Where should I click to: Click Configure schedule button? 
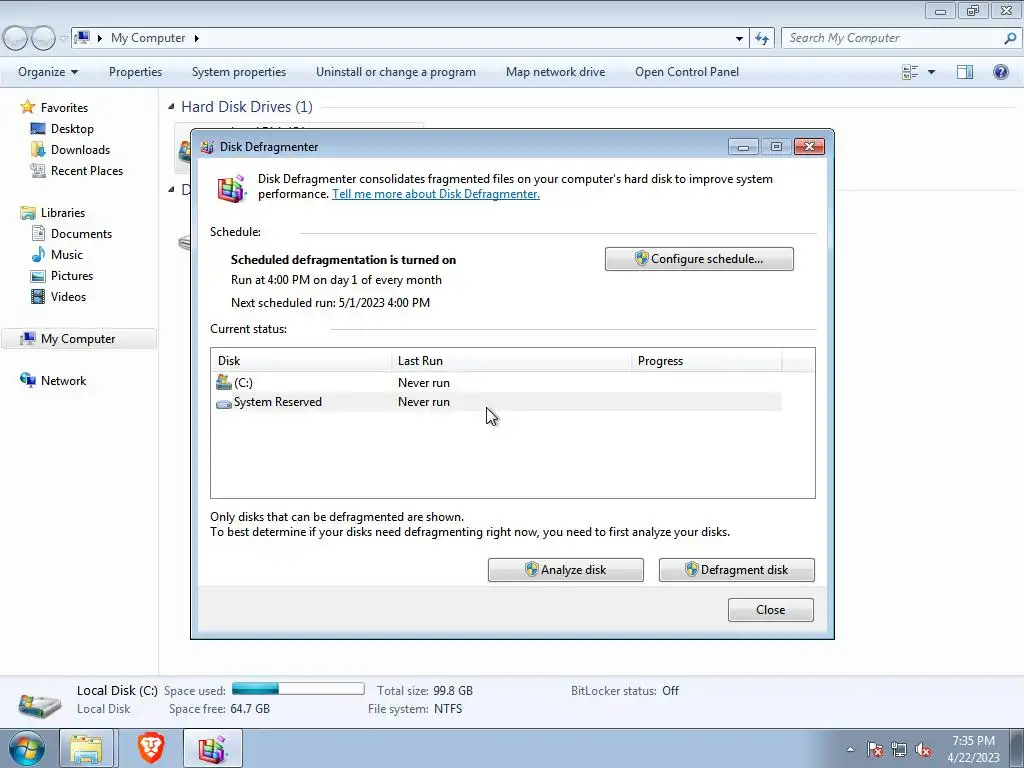click(699, 259)
